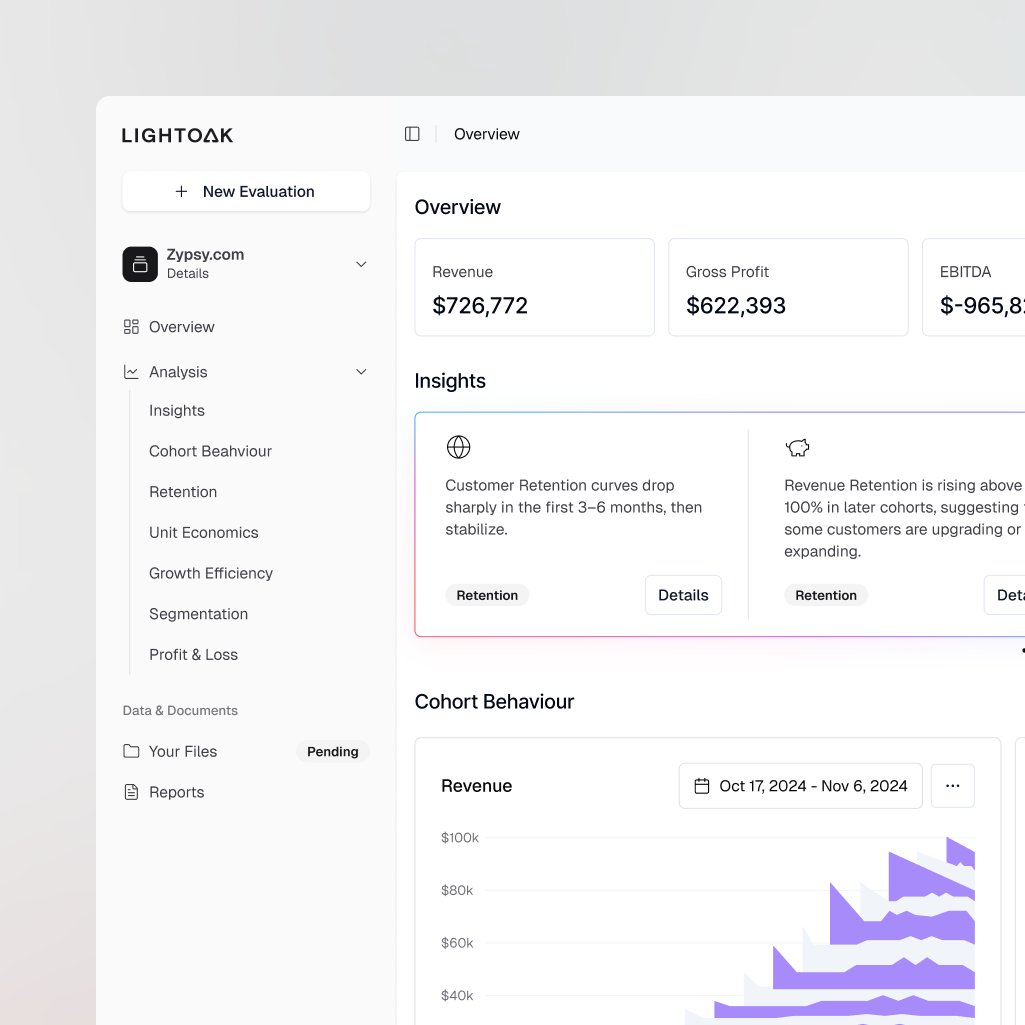
Task: Expand the Zypsy.com company dropdown
Action: pos(361,264)
